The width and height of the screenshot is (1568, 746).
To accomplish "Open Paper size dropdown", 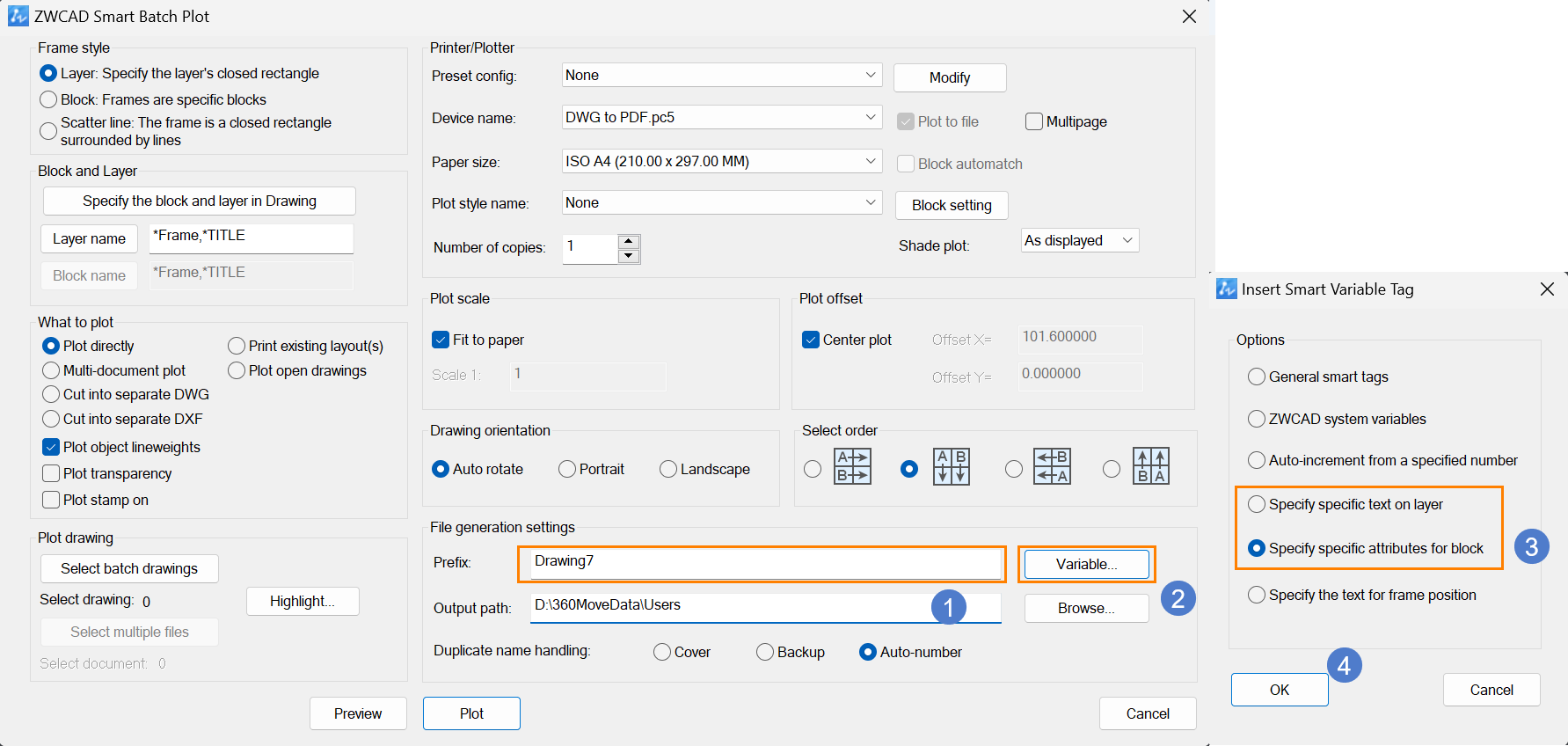I will pos(722,161).
